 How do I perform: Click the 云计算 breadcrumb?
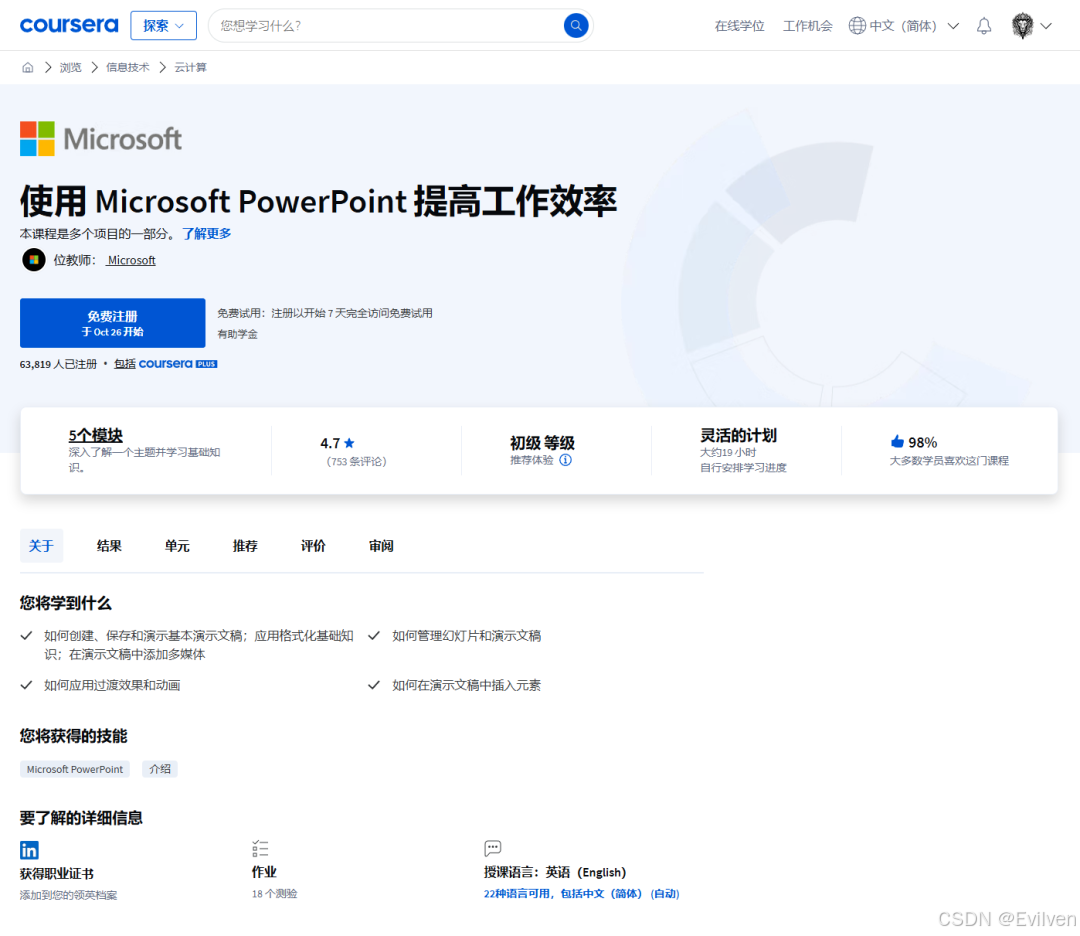click(190, 67)
